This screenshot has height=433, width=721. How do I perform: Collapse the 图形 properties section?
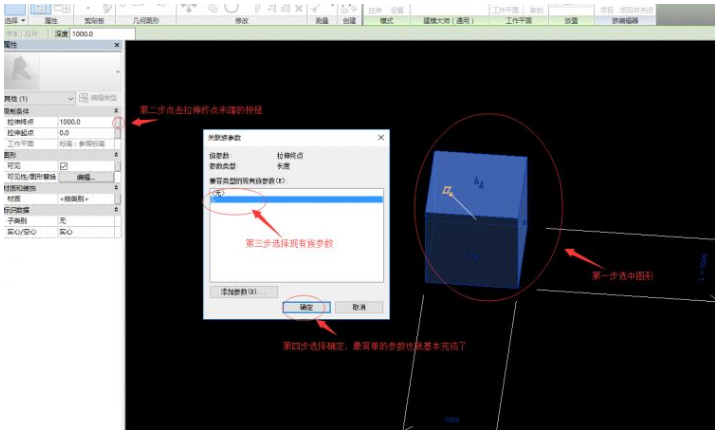(x=117, y=154)
